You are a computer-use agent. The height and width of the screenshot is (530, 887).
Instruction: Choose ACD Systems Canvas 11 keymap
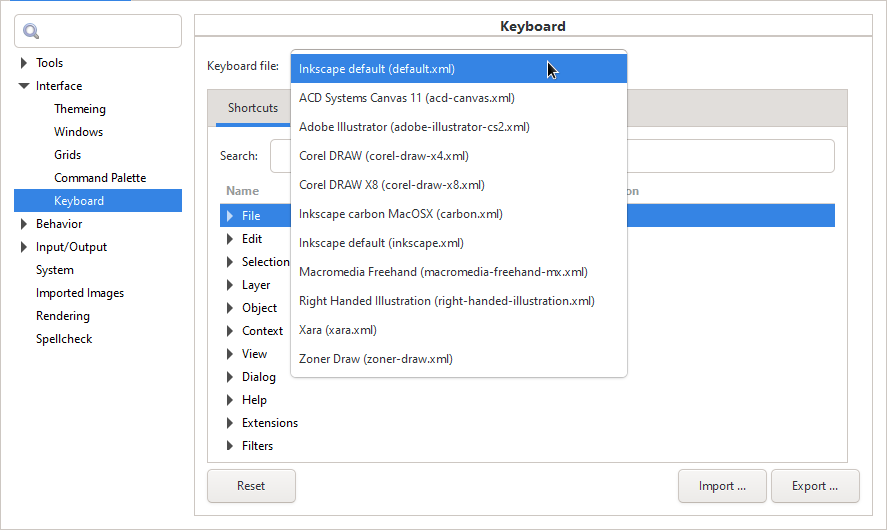[459, 98]
